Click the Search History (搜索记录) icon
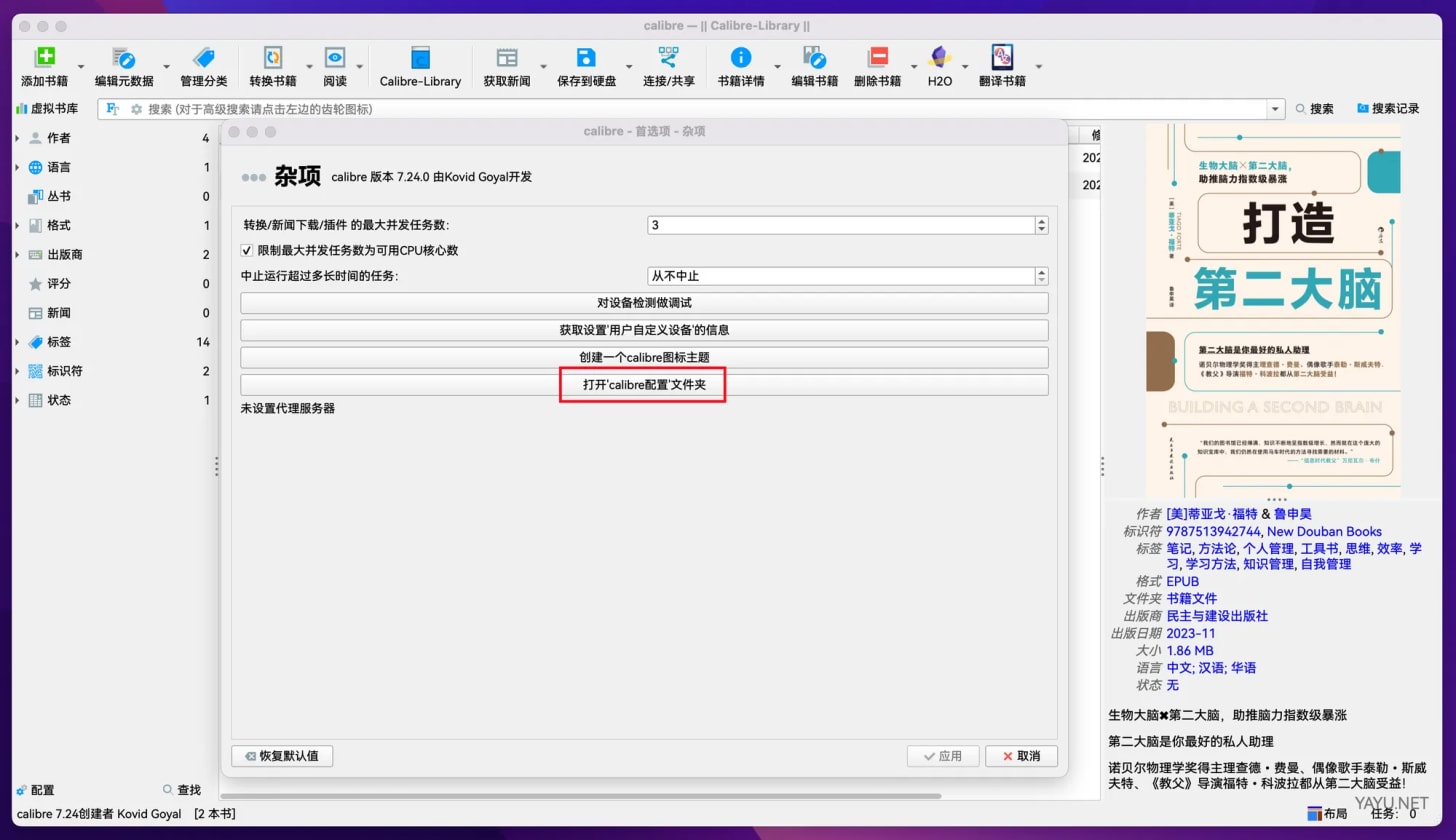 pos(1362,108)
